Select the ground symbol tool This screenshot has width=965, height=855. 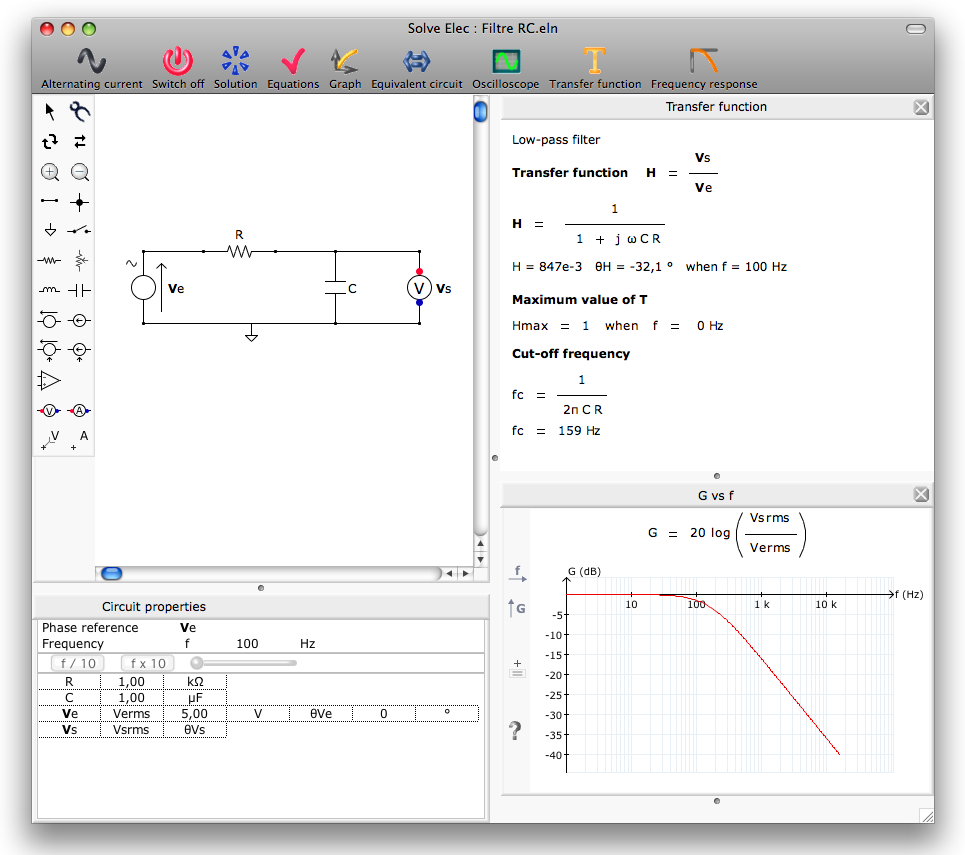pyautogui.click(x=49, y=229)
